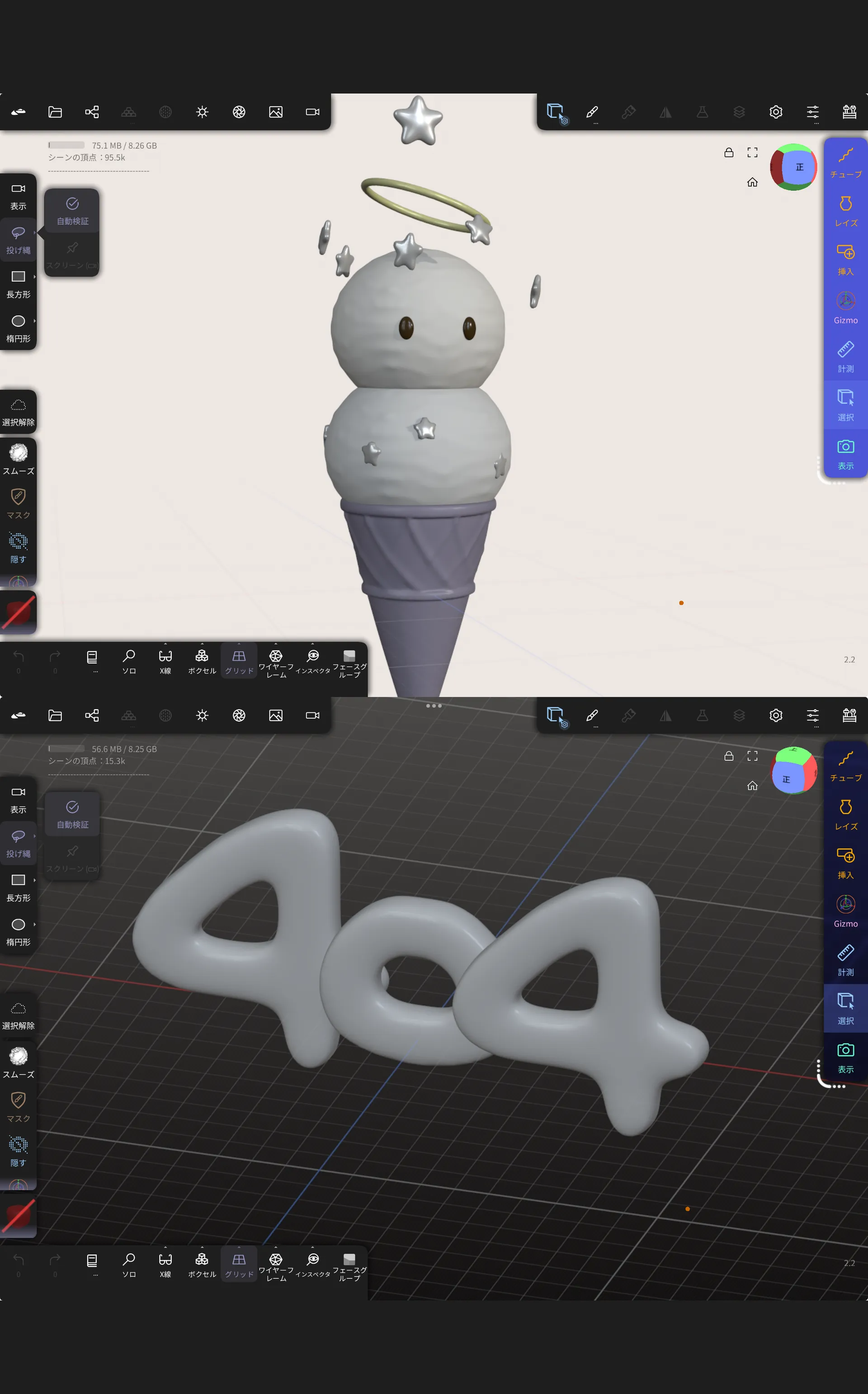Open the Files folder icon in top window
The width and height of the screenshot is (868, 1394).
55,112
